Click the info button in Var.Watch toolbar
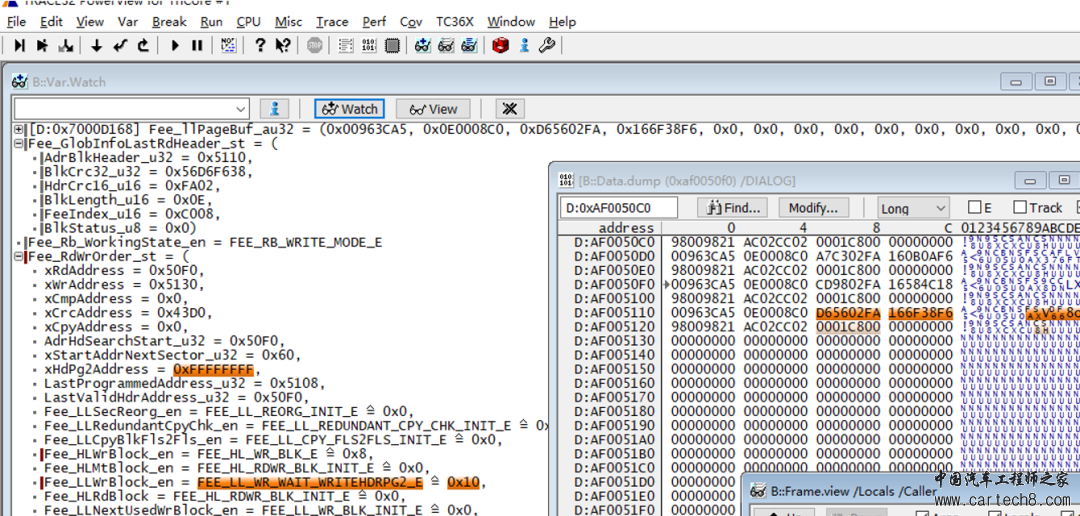 (274, 109)
